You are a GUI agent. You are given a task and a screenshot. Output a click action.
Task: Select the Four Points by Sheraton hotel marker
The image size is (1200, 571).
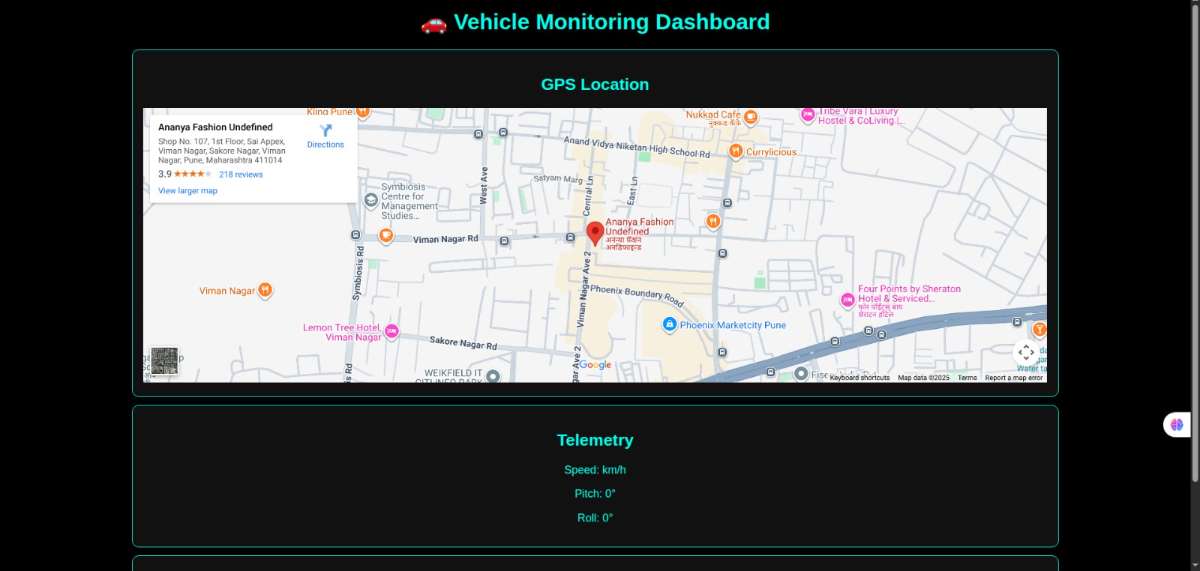(847, 299)
